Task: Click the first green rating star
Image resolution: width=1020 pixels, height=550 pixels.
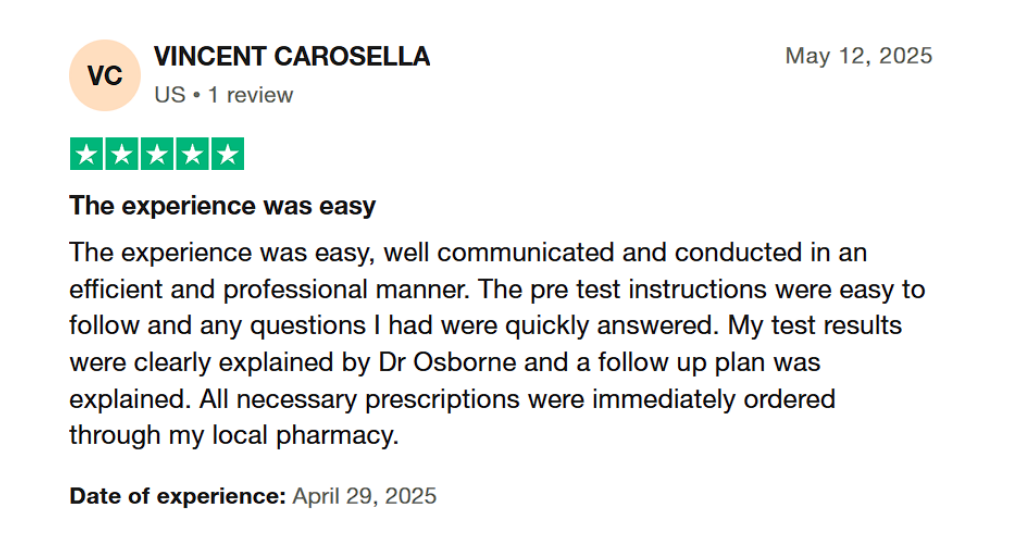Action: (x=87, y=154)
